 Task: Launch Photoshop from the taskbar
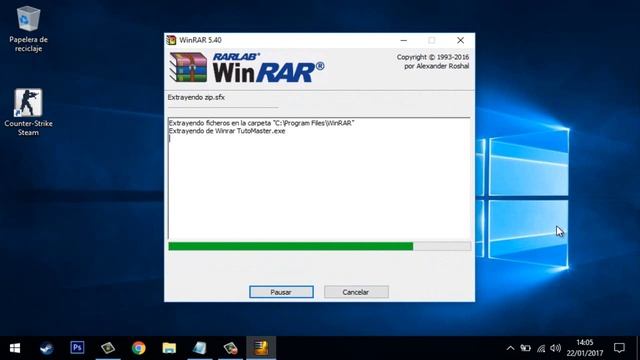click(77, 348)
